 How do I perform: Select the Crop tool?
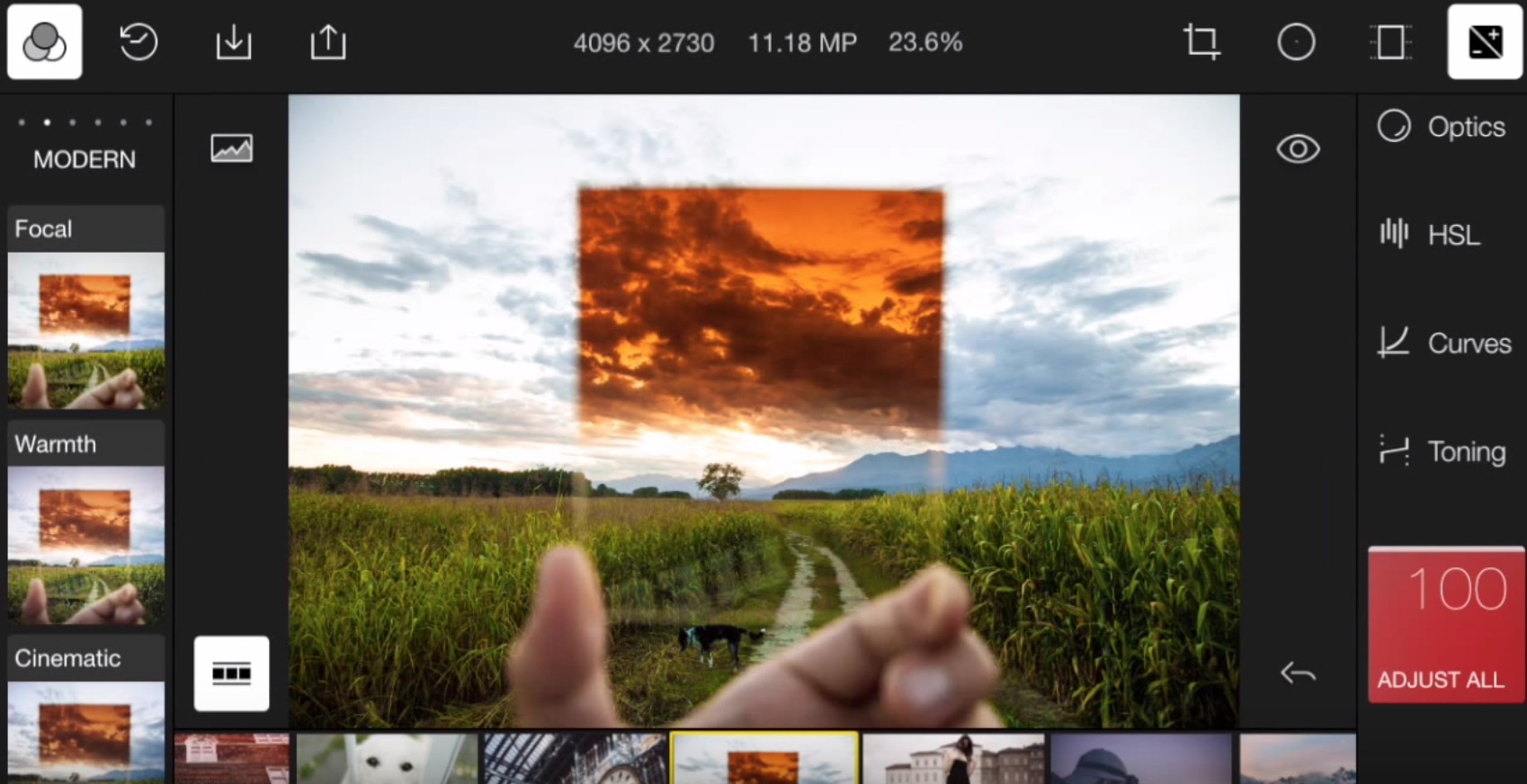click(x=1201, y=42)
